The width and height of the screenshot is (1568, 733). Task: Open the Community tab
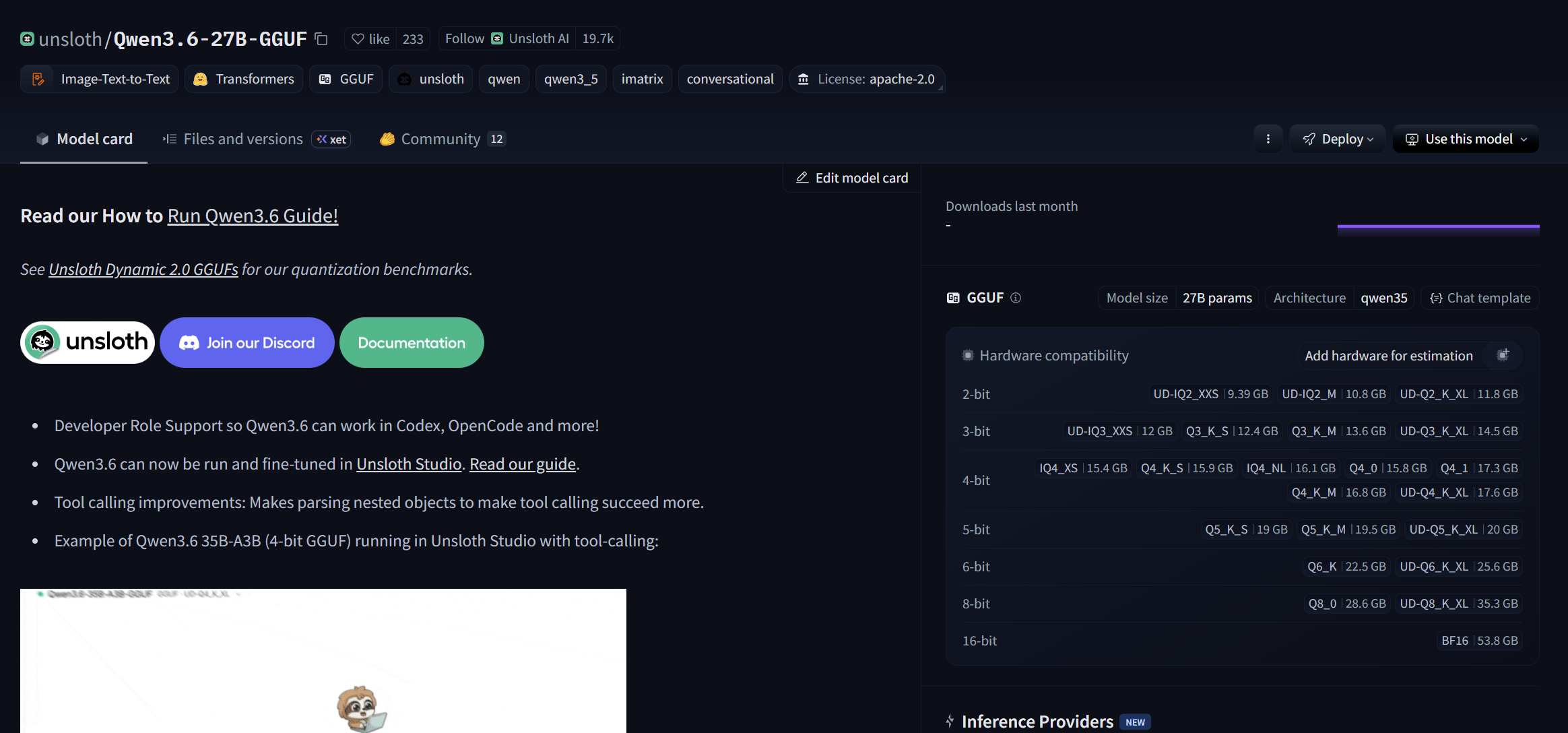pyautogui.click(x=443, y=139)
